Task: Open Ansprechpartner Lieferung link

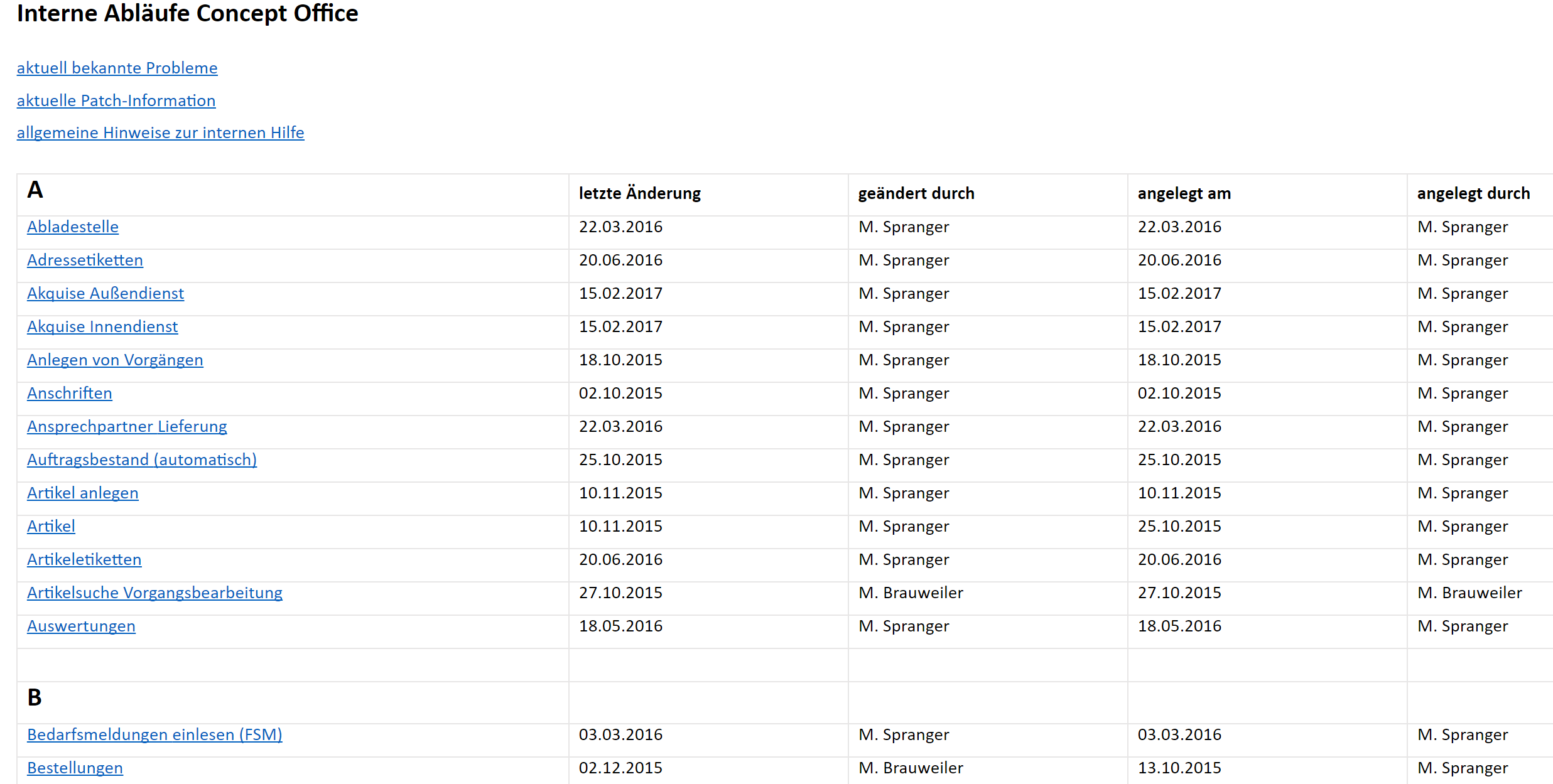Action: 127,426
